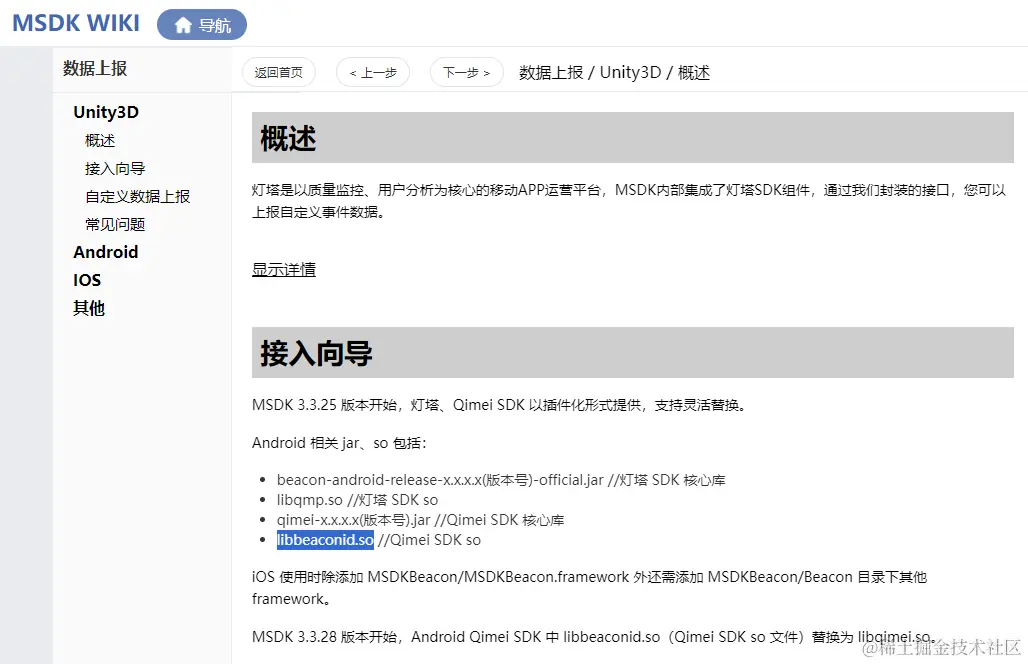Click the libqmp.so list item
This screenshot has height=664, width=1028.
357,500
